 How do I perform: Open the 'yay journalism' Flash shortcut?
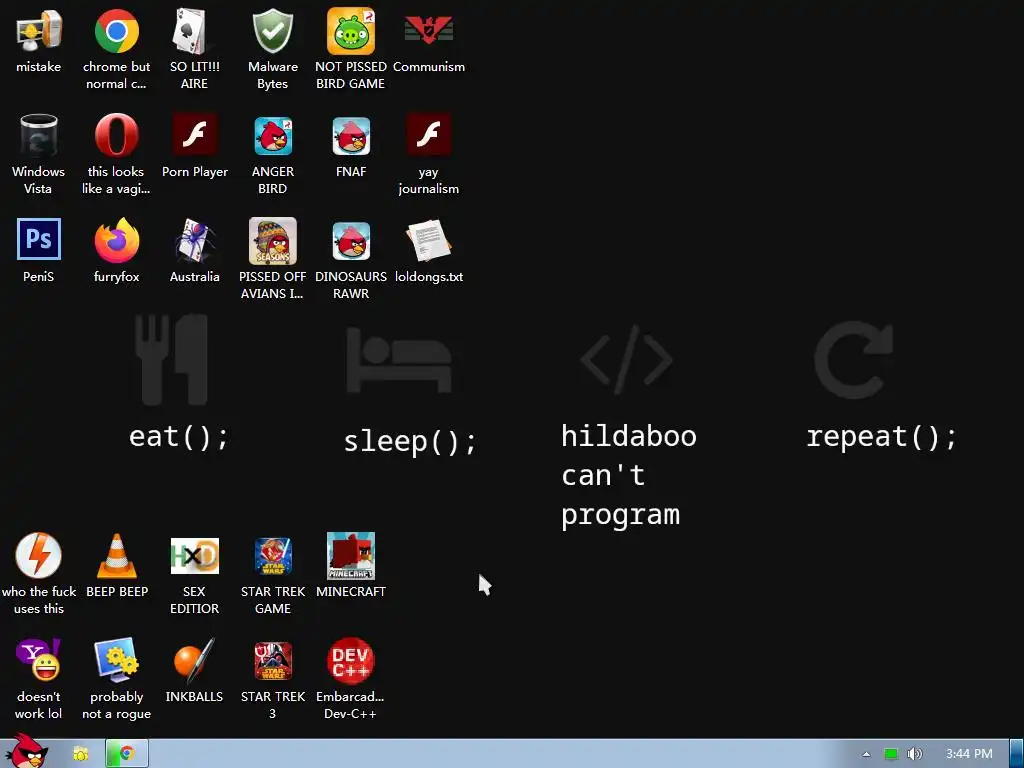428,134
